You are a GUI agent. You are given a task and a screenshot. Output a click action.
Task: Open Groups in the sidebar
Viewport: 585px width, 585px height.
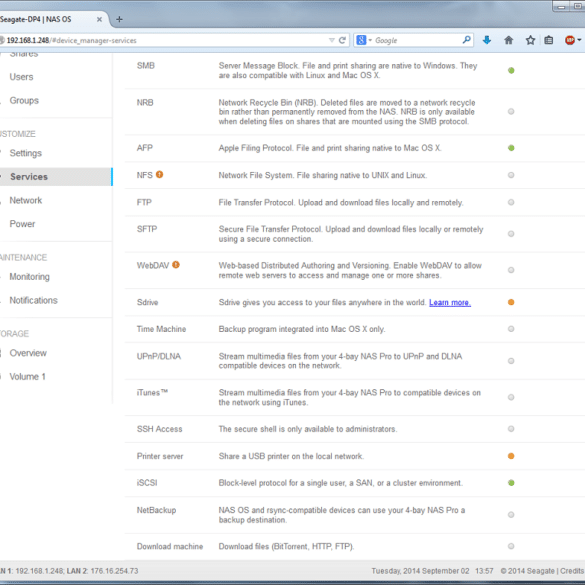[x=24, y=100]
